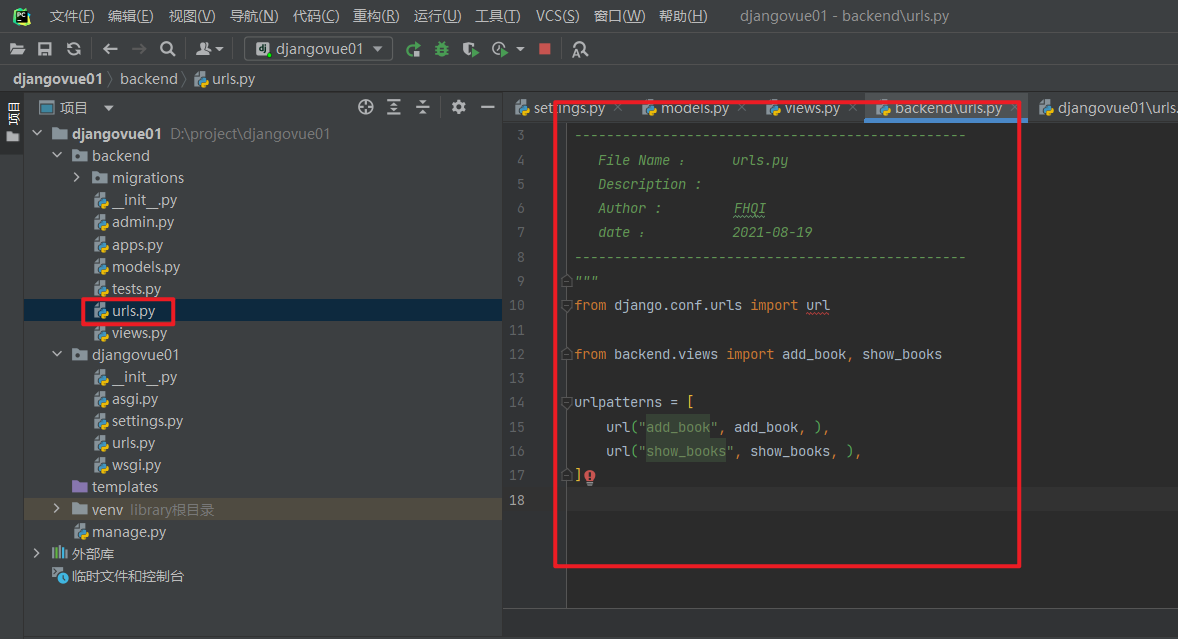
Task: Click the Expand All icon in project panel
Action: click(394, 107)
